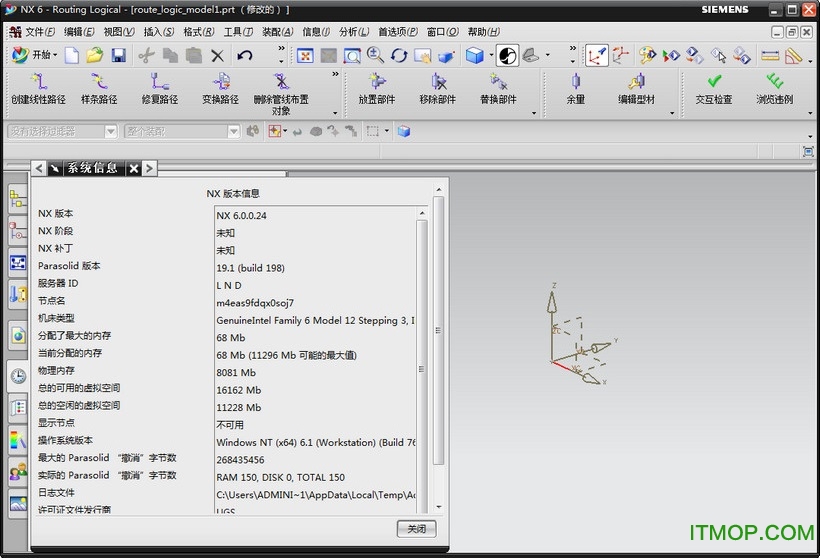Viewport: 820px width, 558px height.
Task: Click 移除部件 tool
Action: 438,89
